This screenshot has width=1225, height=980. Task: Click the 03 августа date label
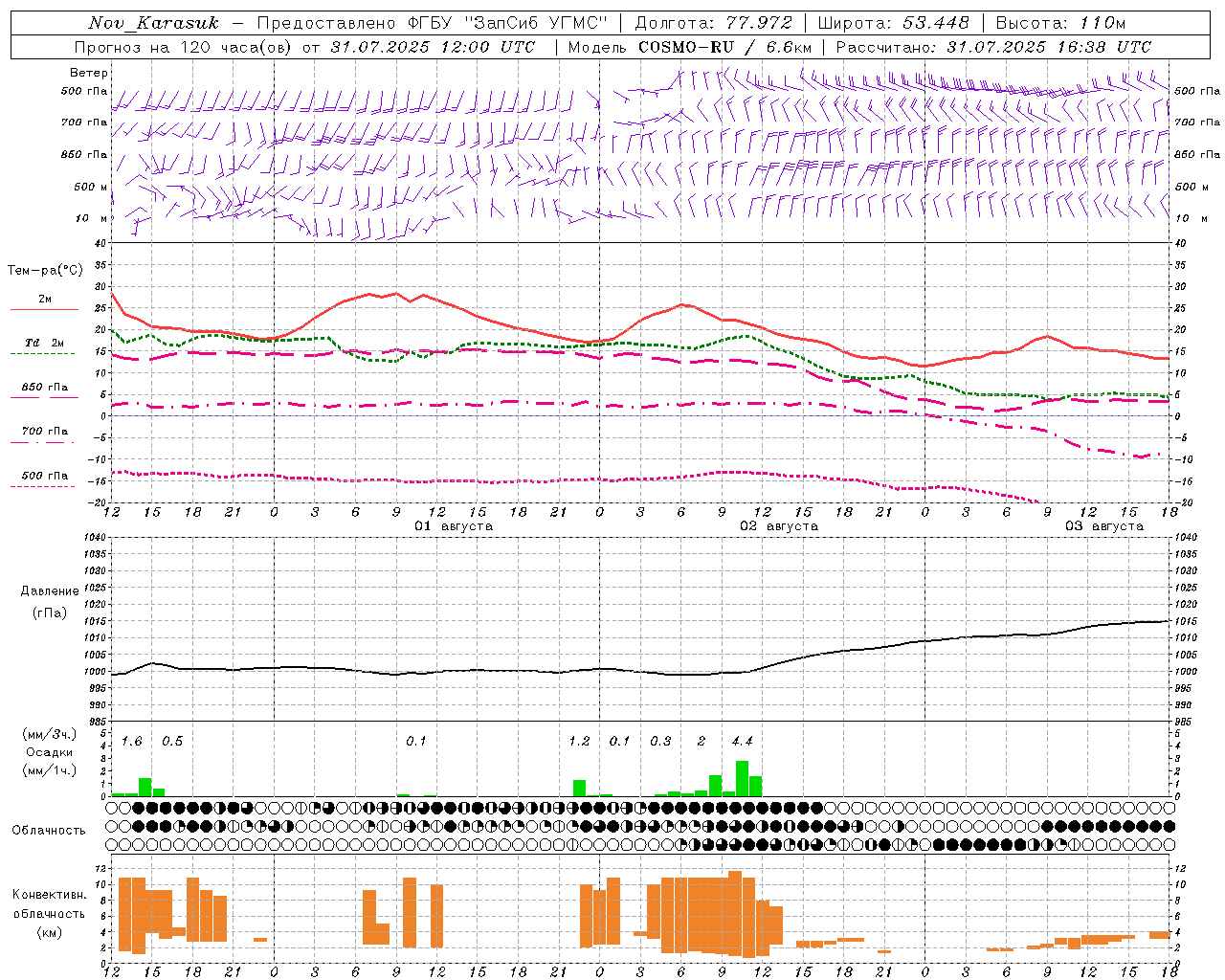(x=1104, y=526)
